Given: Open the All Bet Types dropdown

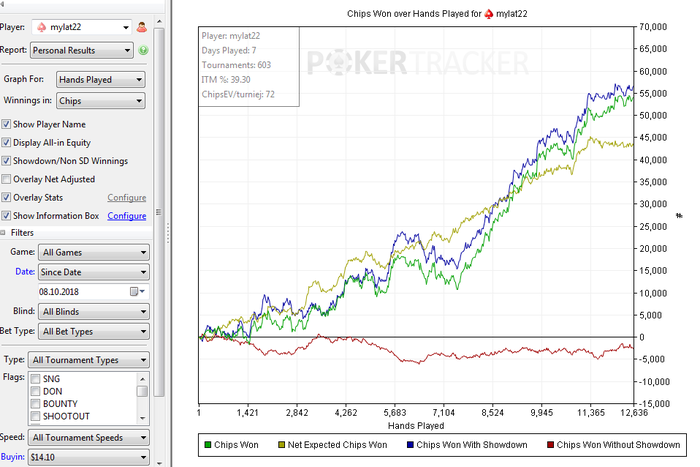Looking at the screenshot, I should point(94,331).
